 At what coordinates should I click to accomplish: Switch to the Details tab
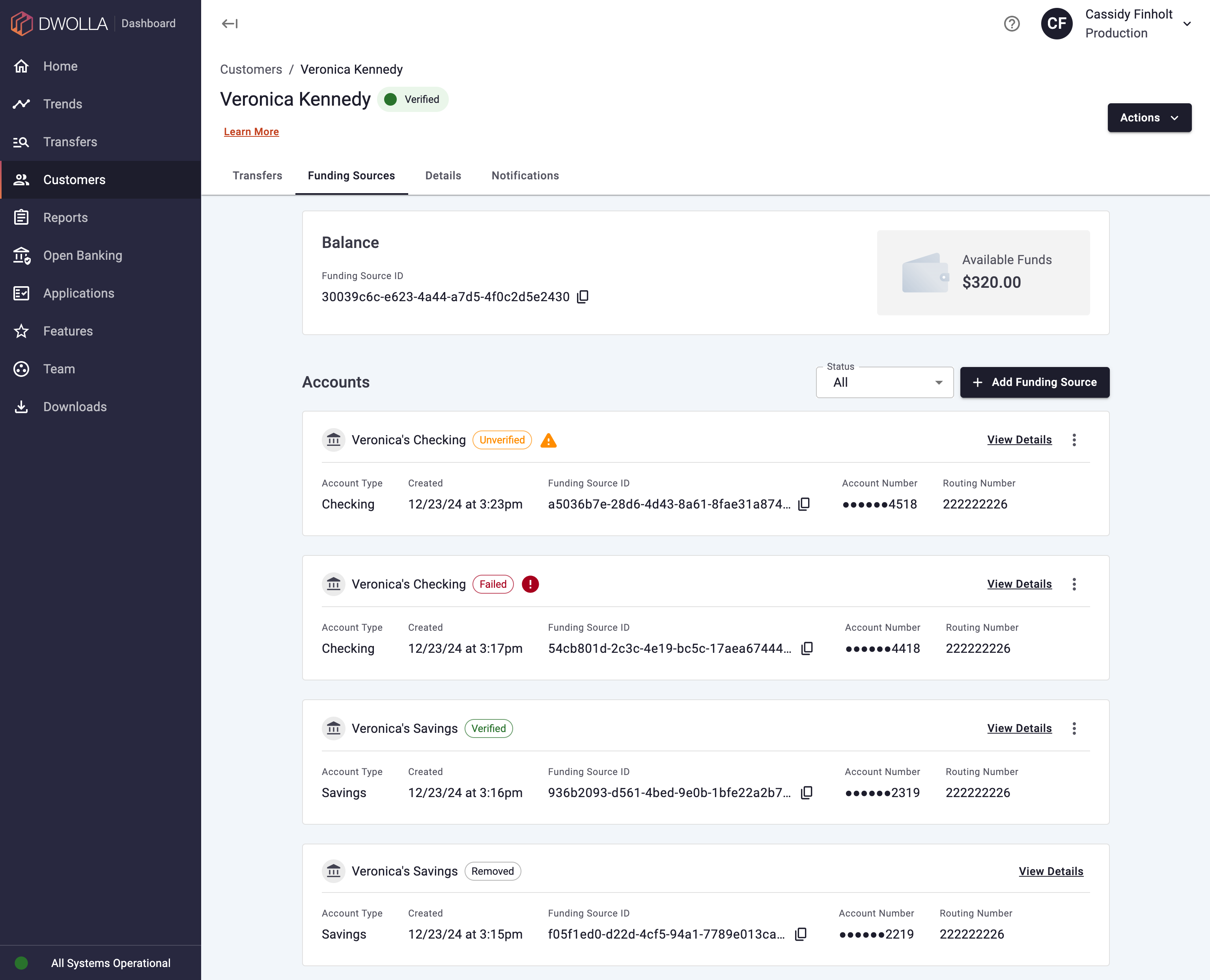point(443,175)
